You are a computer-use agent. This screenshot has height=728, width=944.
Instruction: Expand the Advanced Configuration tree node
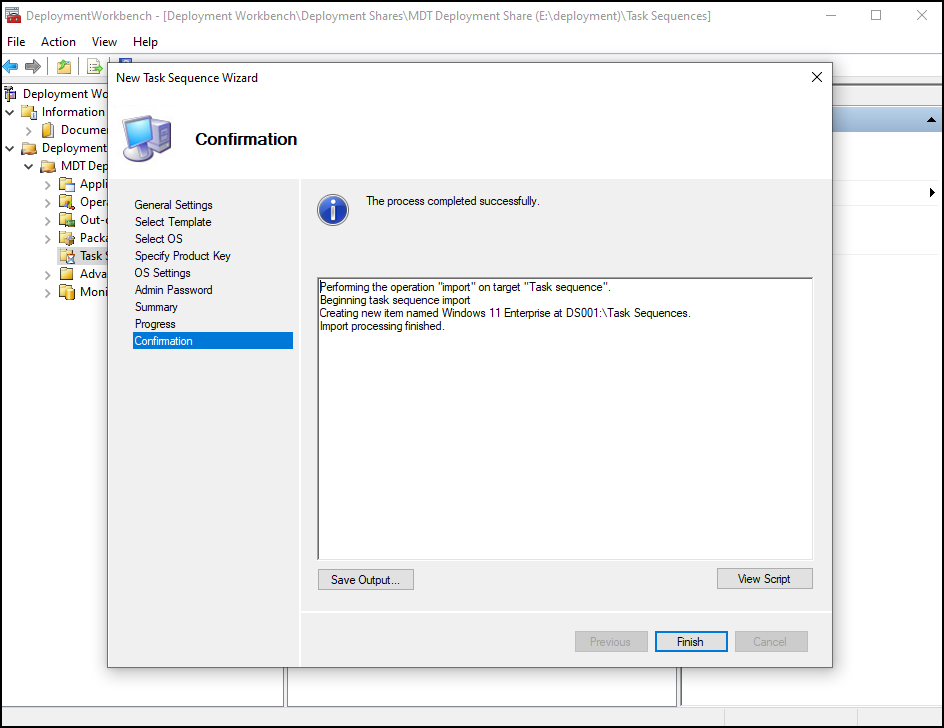coord(47,274)
